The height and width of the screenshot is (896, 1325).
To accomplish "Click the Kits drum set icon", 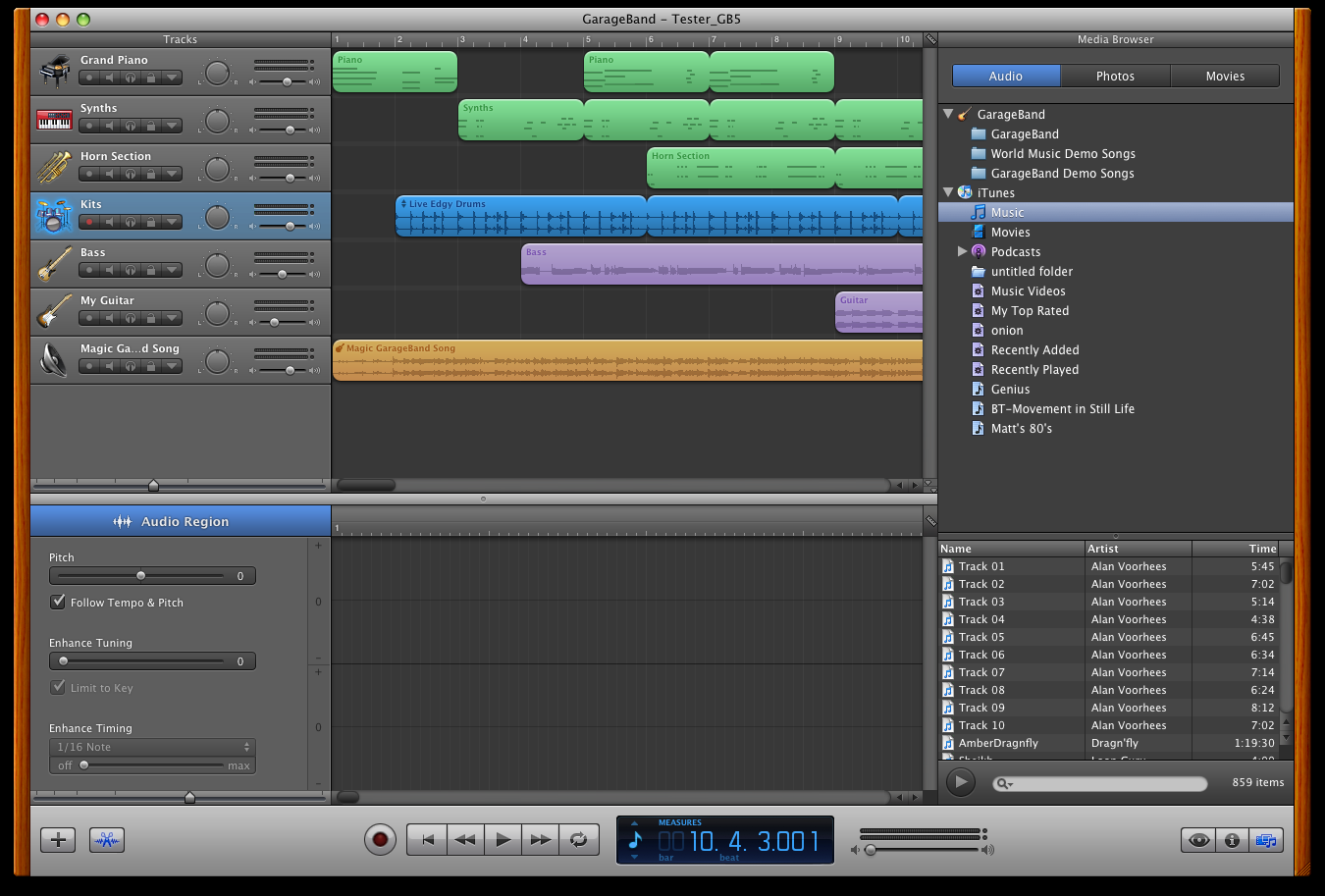I will [x=54, y=216].
